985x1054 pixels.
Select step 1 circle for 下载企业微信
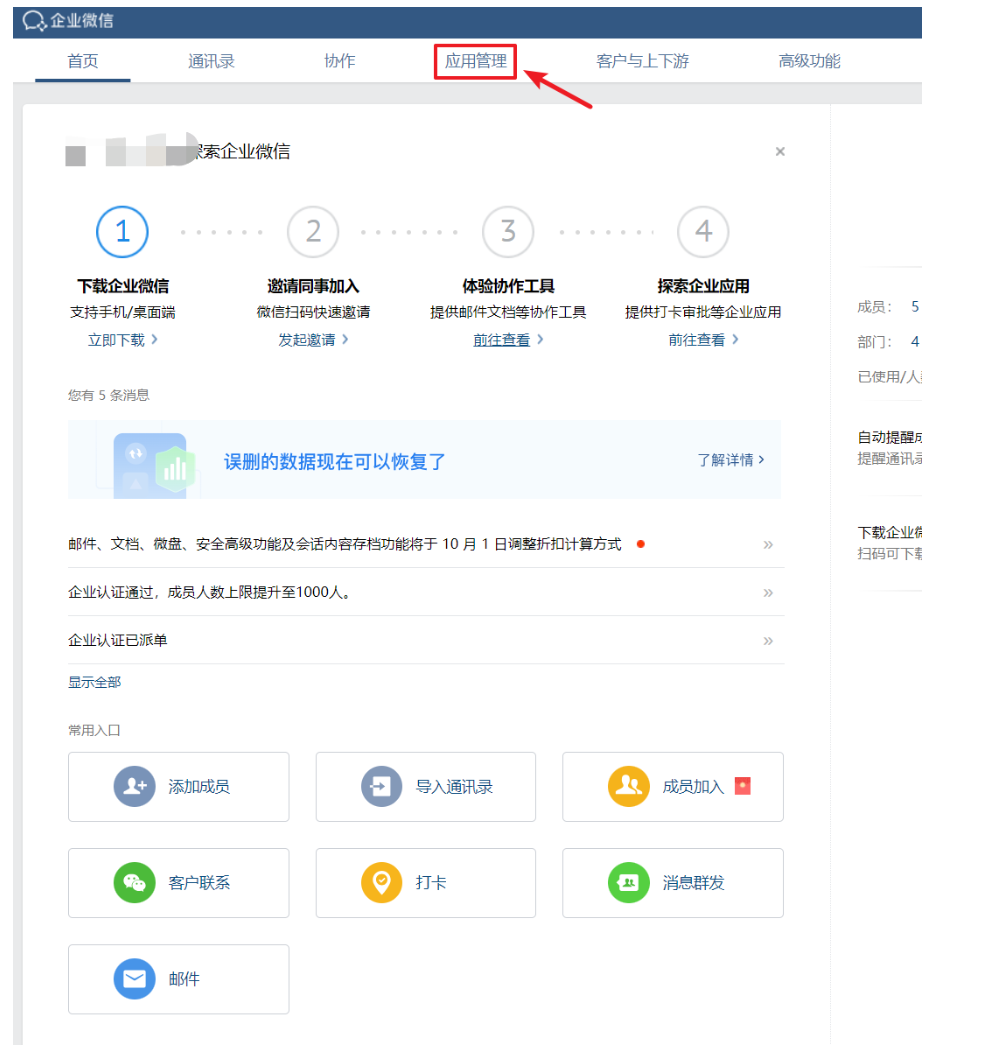click(122, 232)
